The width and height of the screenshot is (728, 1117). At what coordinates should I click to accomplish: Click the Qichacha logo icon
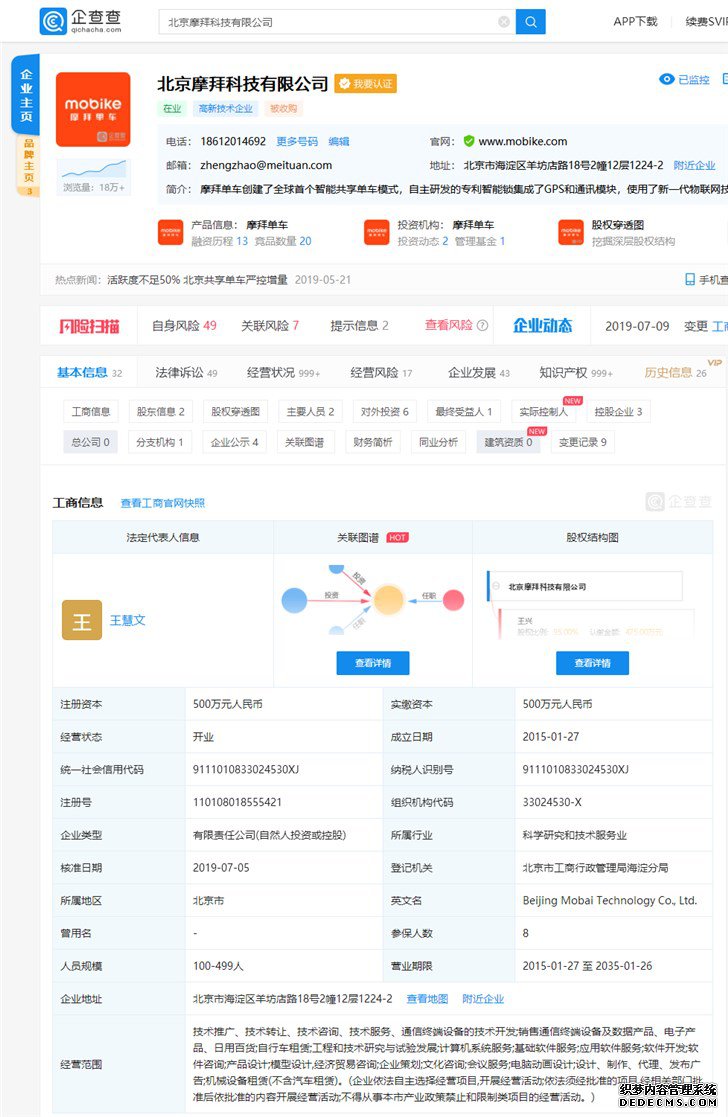coord(53,21)
